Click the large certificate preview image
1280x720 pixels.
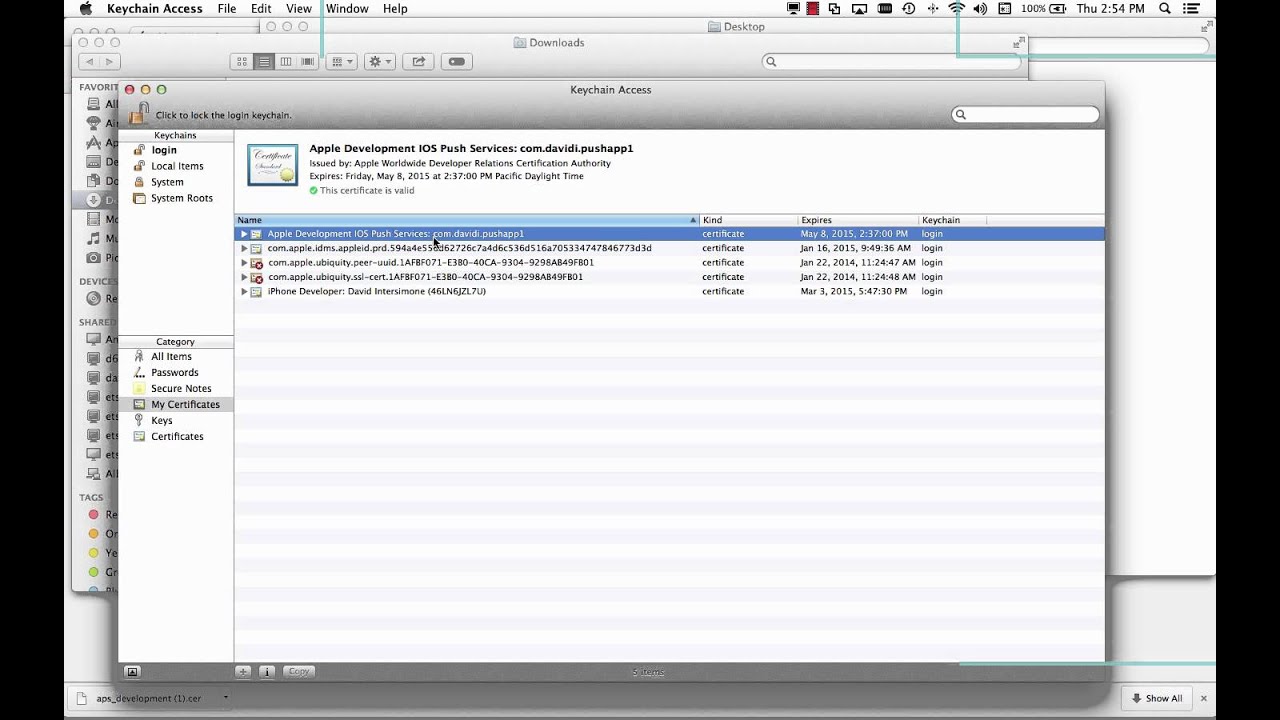coord(273,166)
